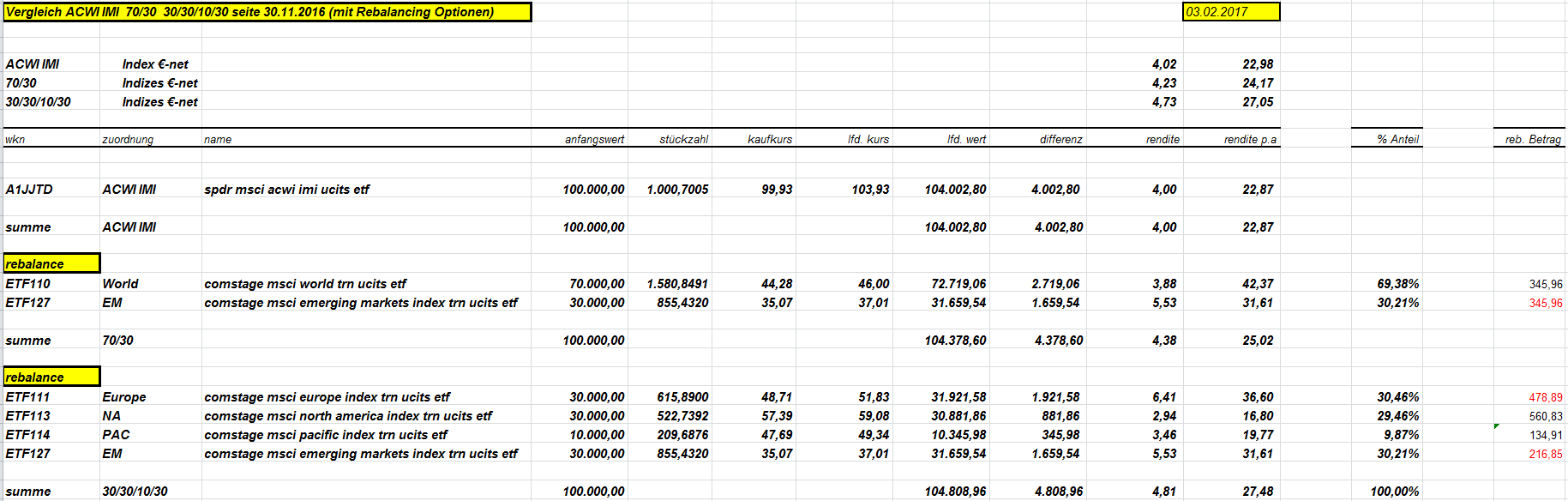Select the rebalance amount 134,91
The width and height of the screenshot is (1568, 501).
(1546, 435)
